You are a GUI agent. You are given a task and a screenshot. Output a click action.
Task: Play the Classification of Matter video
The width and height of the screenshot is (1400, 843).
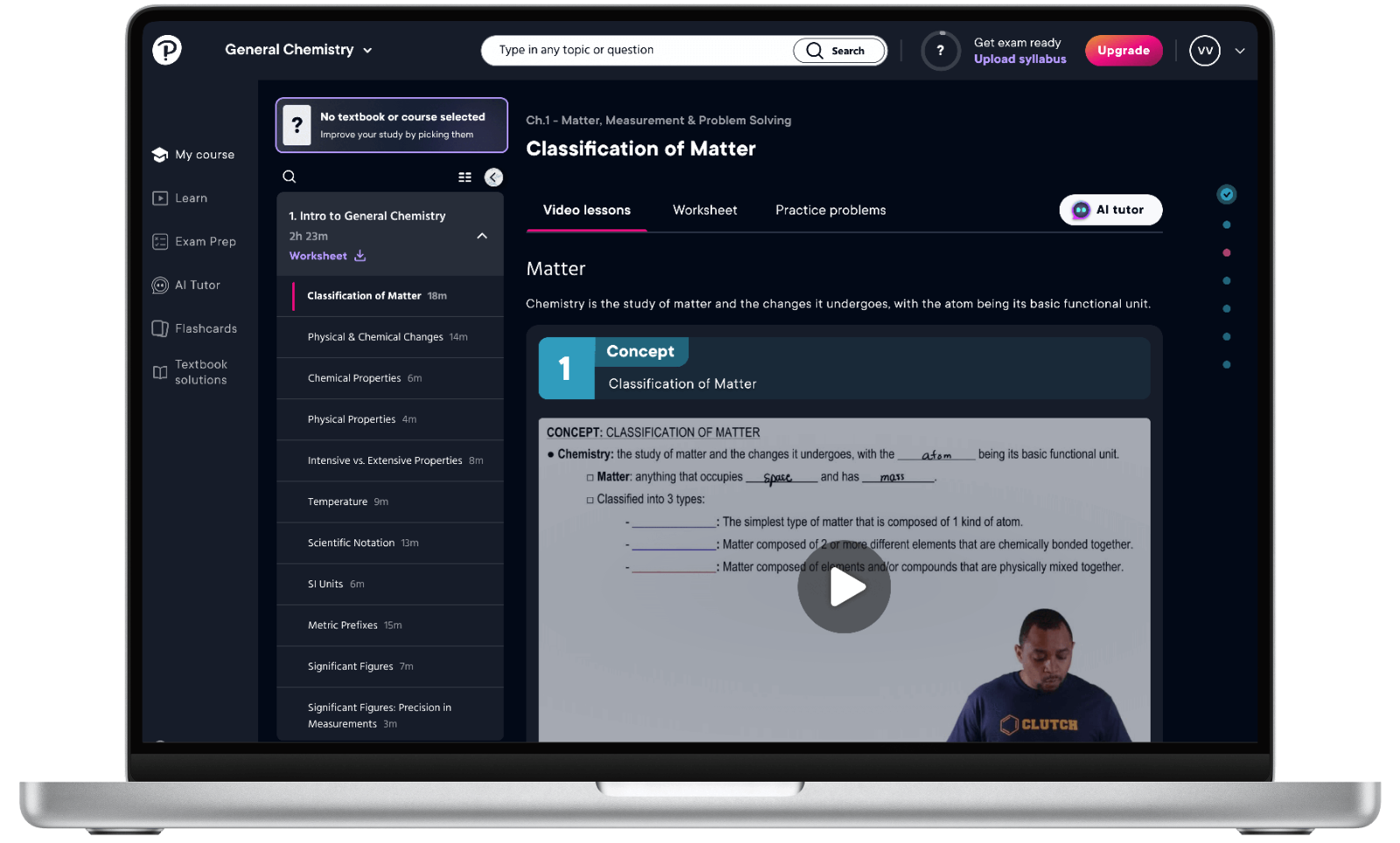click(x=843, y=587)
